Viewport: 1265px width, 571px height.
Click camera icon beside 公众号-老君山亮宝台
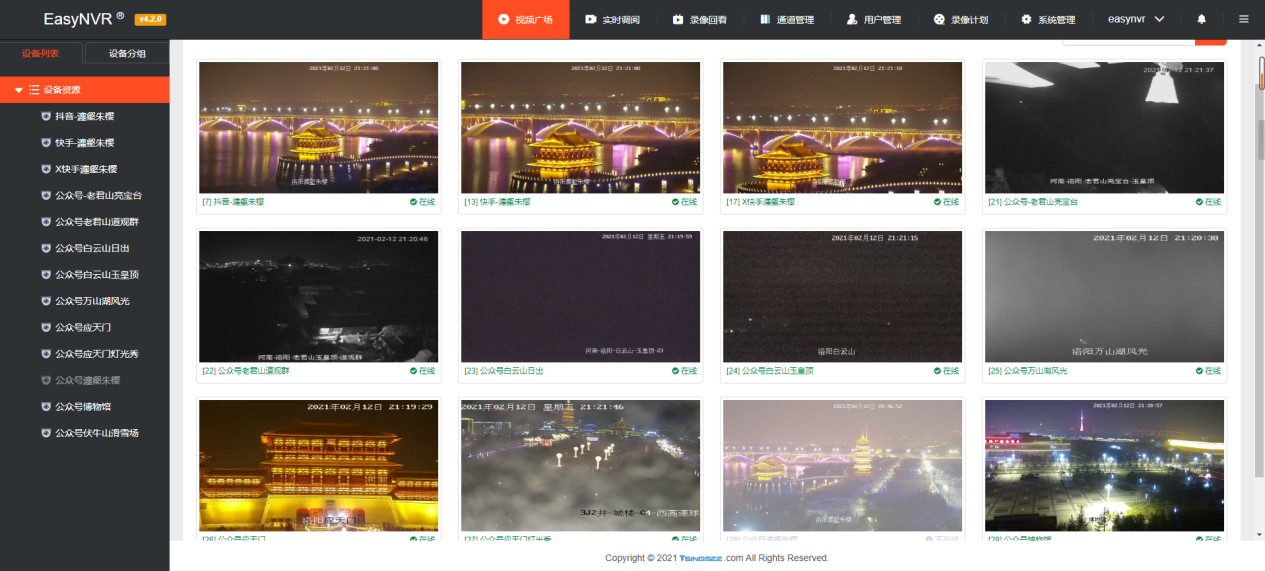(46, 195)
